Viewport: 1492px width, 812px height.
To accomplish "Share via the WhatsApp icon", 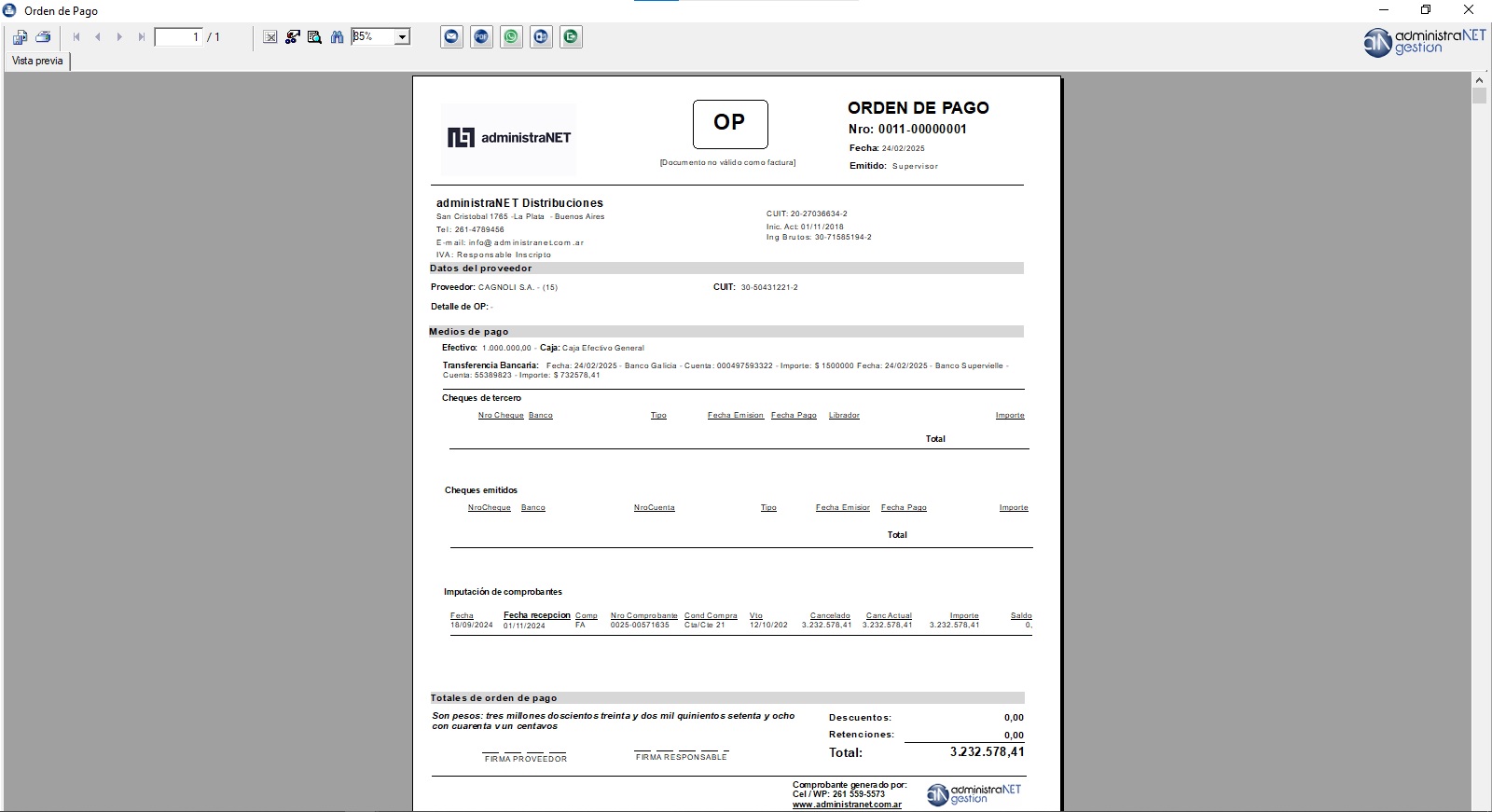I will coord(511,37).
